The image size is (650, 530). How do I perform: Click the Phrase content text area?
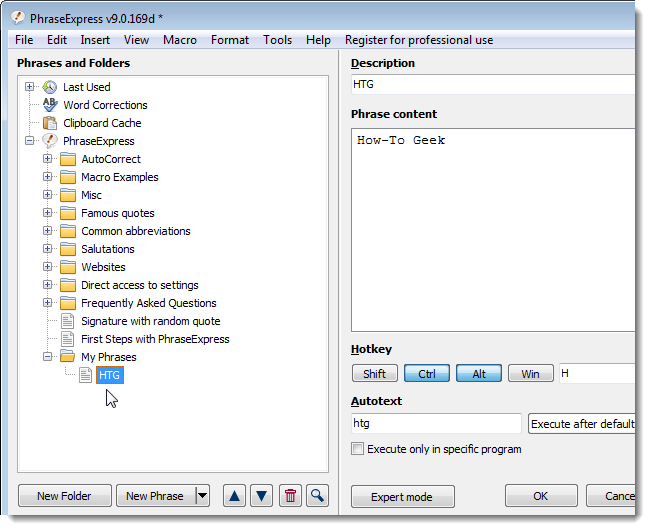[493, 230]
